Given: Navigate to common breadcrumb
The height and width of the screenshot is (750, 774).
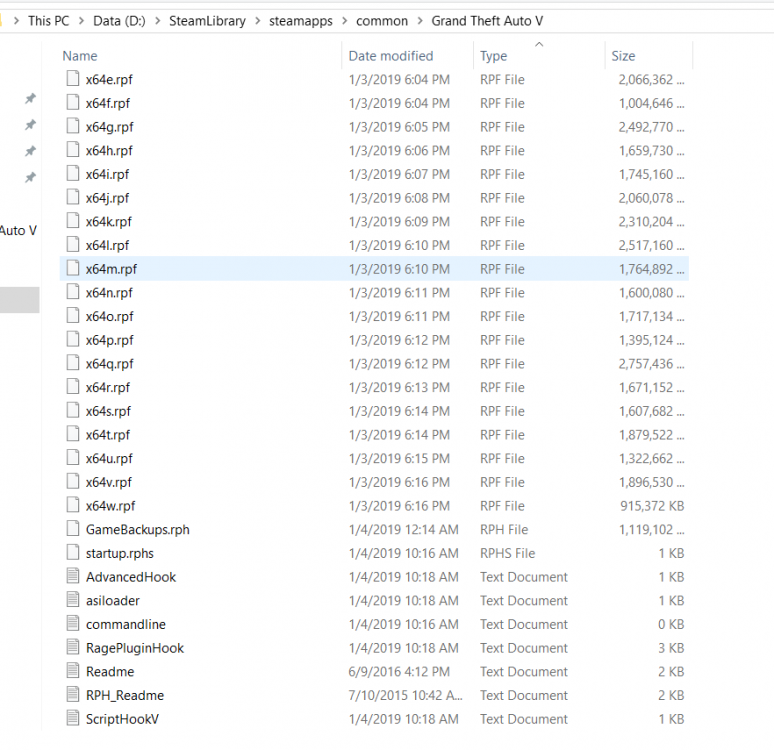Looking at the screenshot, I should (382, 21).
